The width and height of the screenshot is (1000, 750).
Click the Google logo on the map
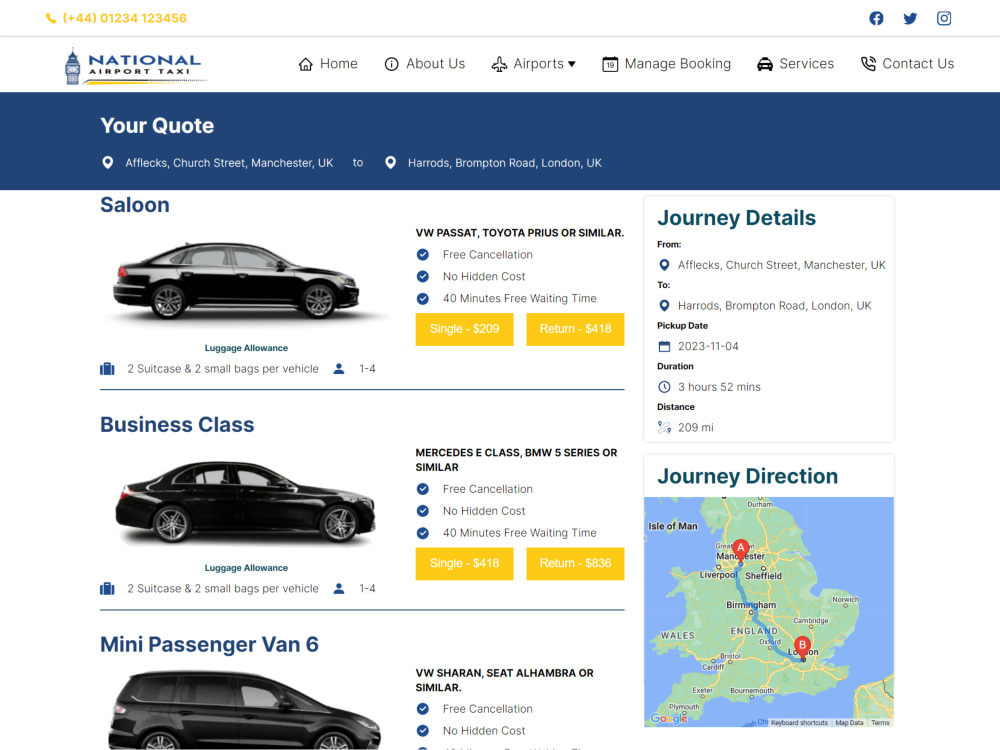[669, 718]
